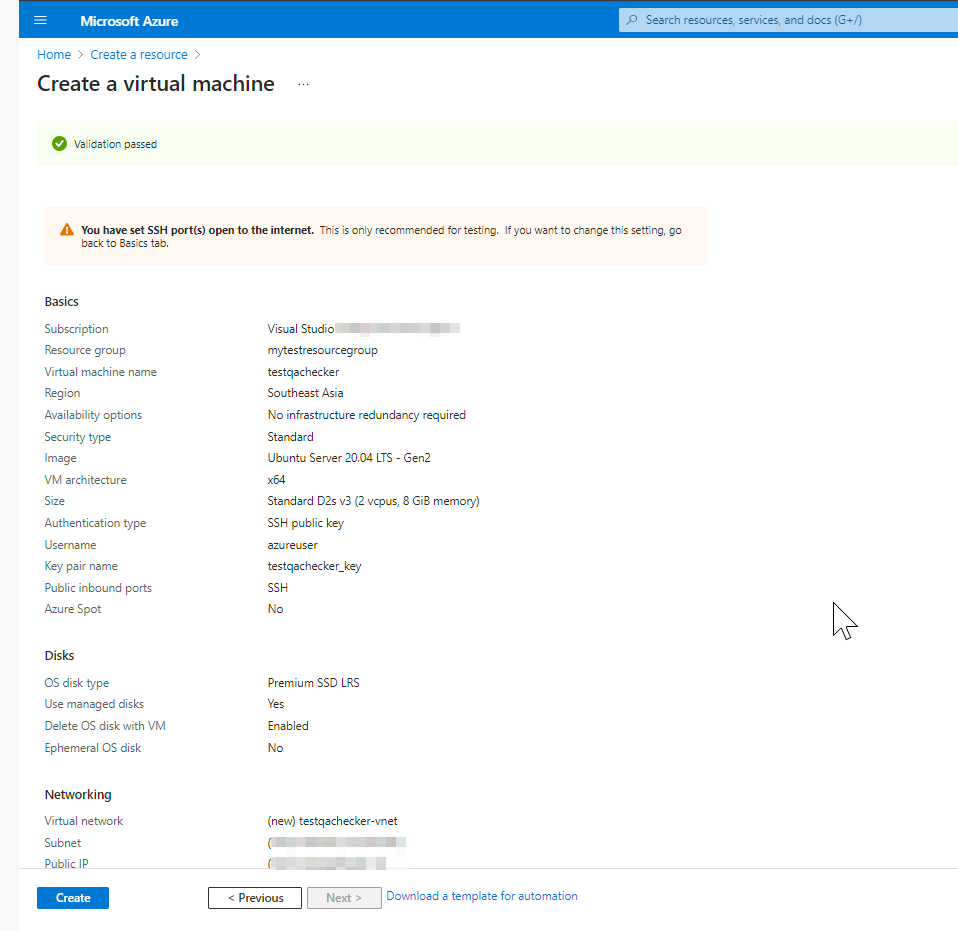Viewport: 958px width, 931px height.
Task: Click the Image label
Action: [60, 458]
